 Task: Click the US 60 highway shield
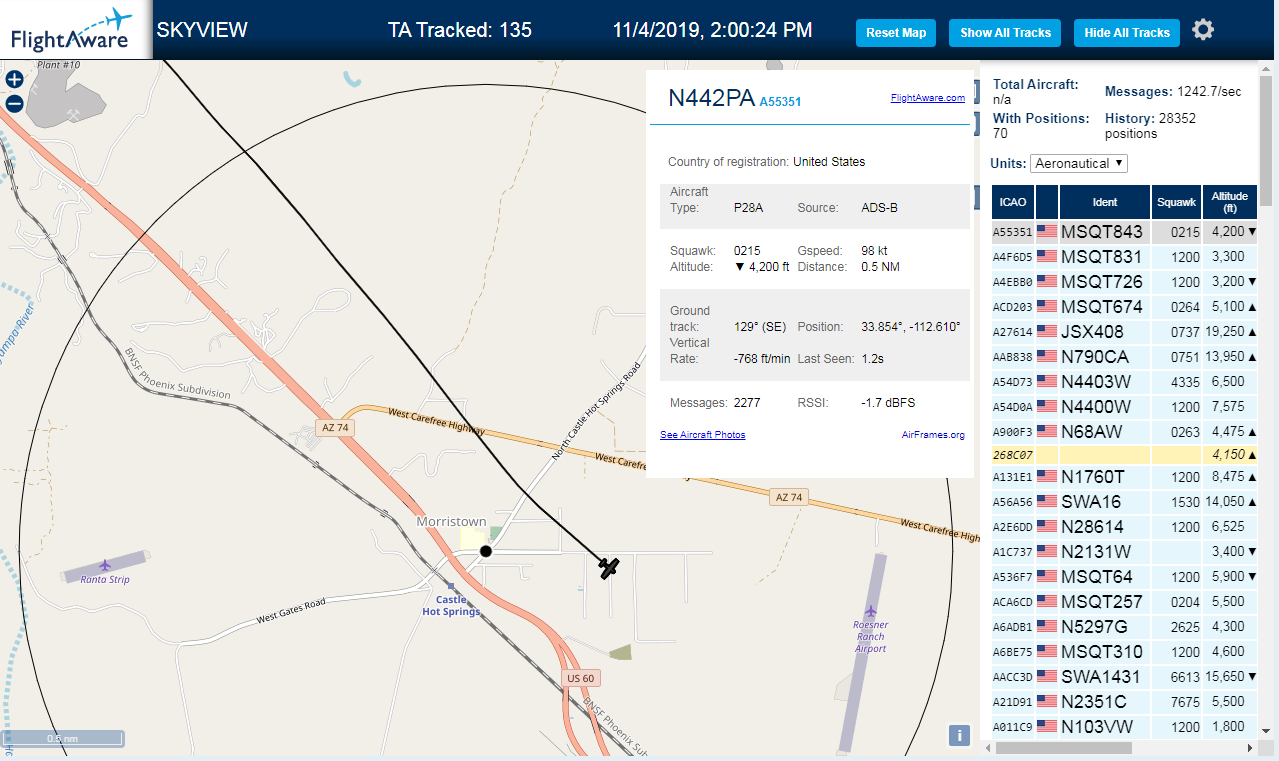(x=580, y=678)
